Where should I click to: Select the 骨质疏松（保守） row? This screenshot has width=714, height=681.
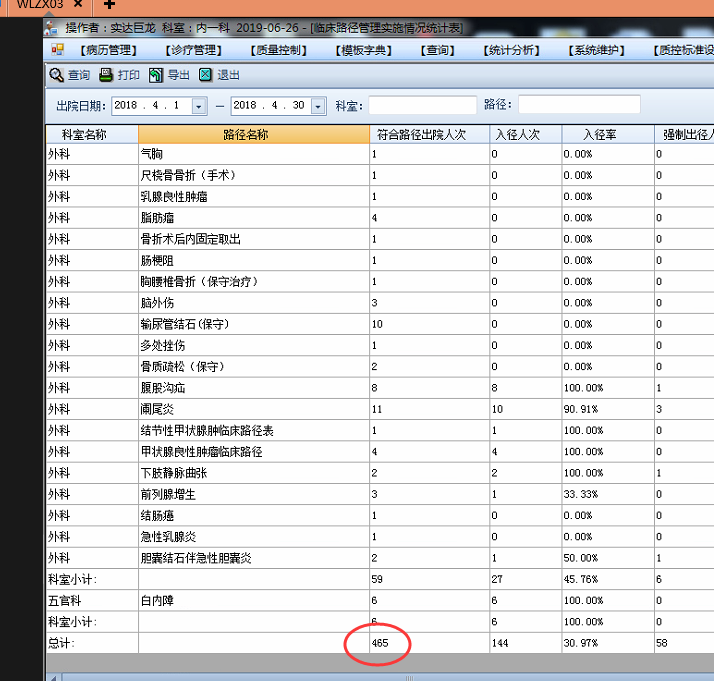(x=380, y=366)
